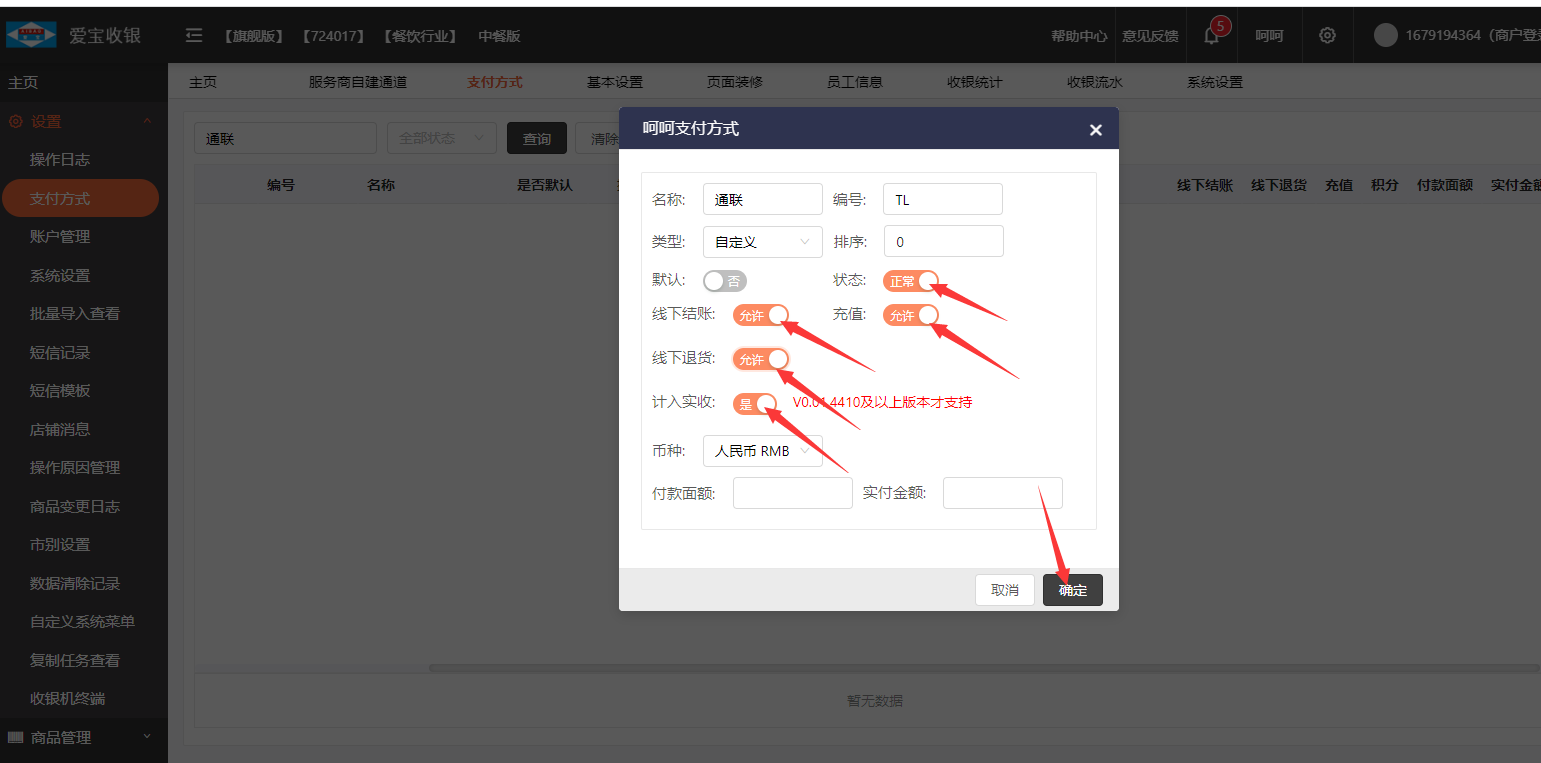This screenshot has width=1541, height=763.
Task: Disable the 线下结账 toggle
Action: click(761, 315)
